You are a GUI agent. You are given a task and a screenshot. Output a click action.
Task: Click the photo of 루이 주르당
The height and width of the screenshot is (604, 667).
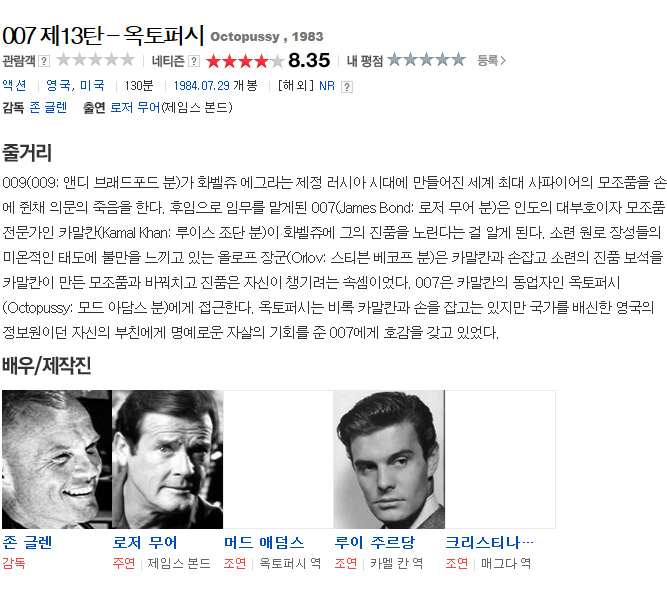pyautogui.click(x=389, y=459)
